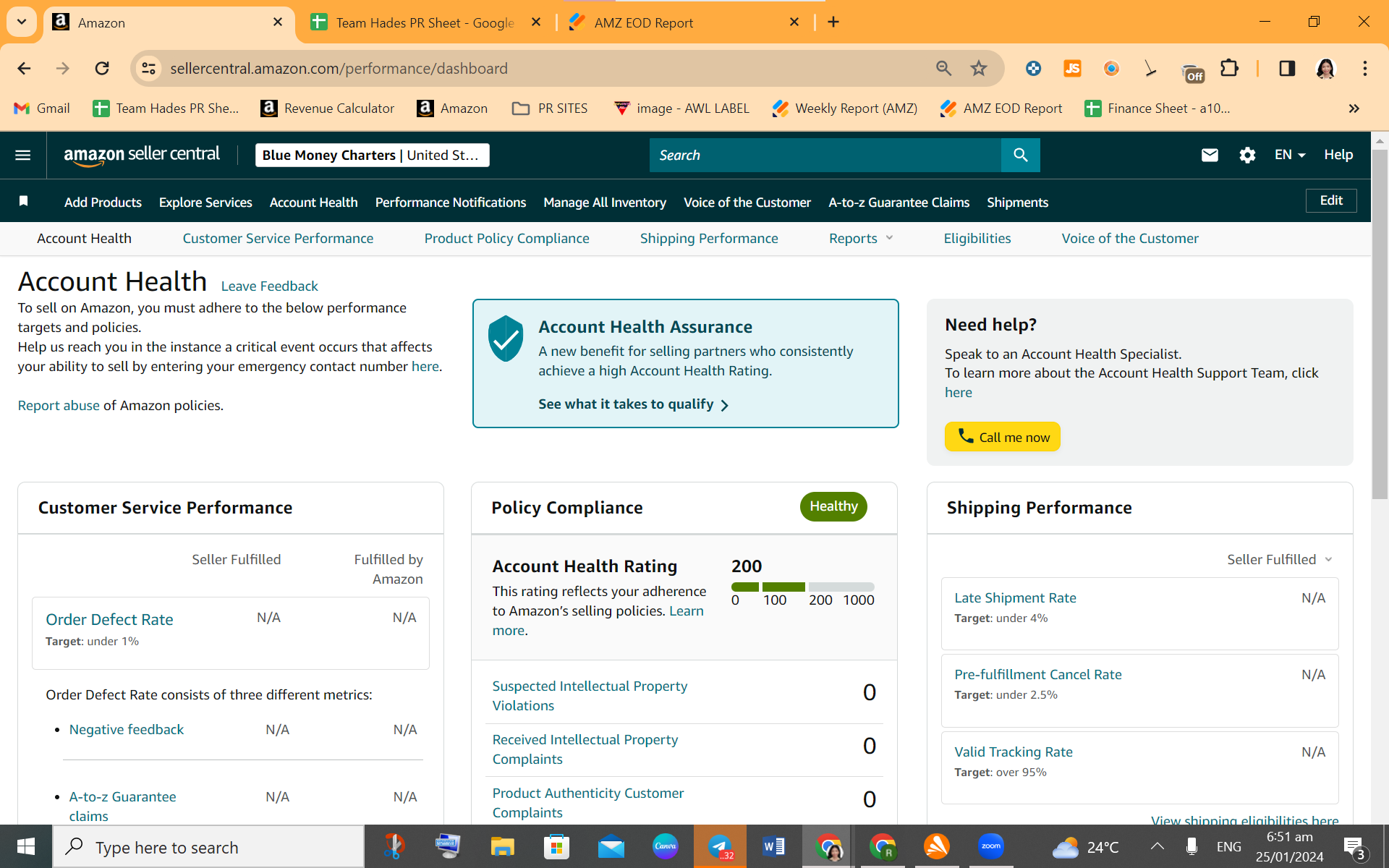Open Voice of the Customer sub-navigation tab
The image size is (1389, 868).
[1130, 239]
